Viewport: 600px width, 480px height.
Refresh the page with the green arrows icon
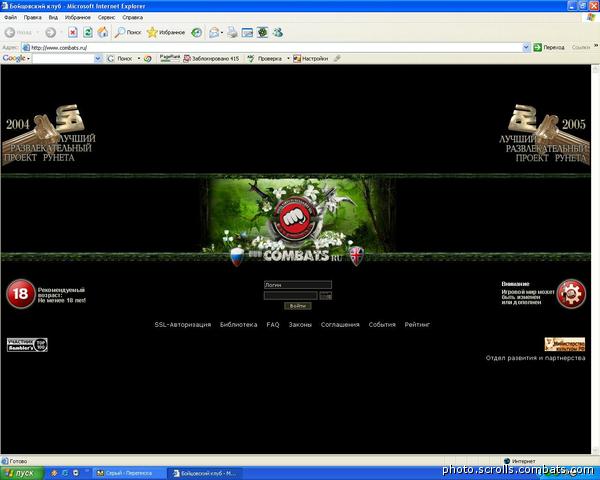click(x=88, y=33)
